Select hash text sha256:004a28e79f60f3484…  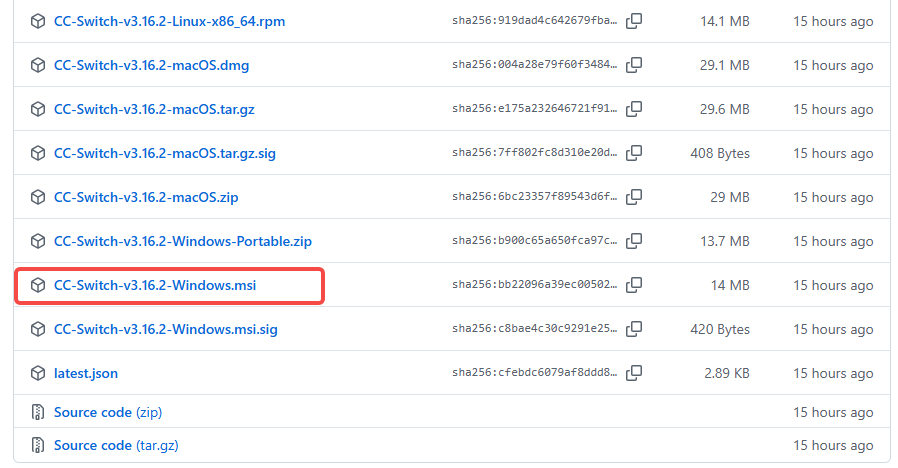pyautogui.click(x=534, y=65)
